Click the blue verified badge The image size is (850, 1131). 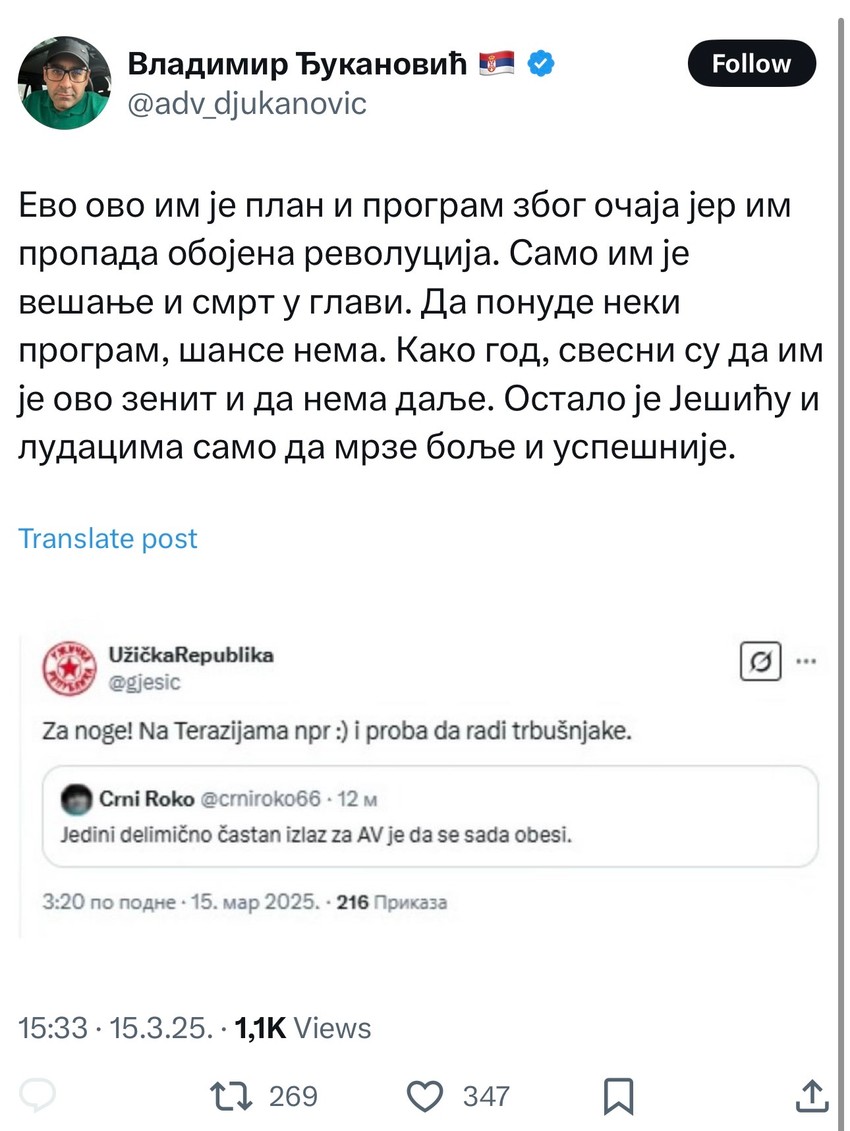(x=541, y=65)
